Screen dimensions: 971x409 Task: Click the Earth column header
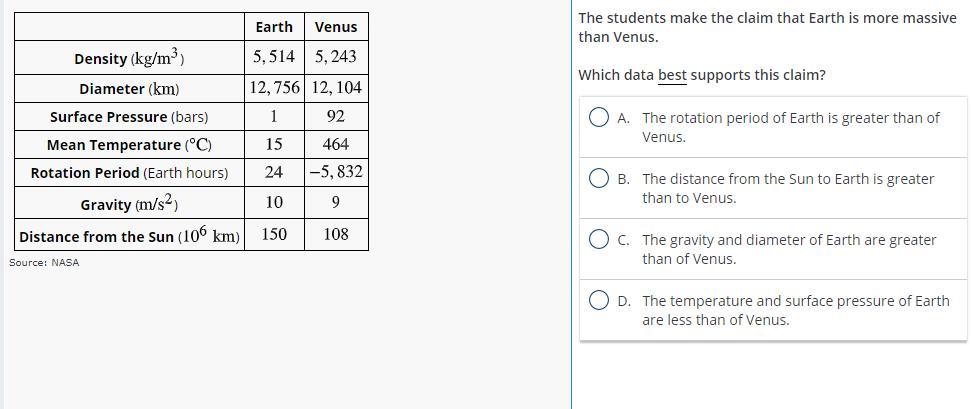(274, 27)
